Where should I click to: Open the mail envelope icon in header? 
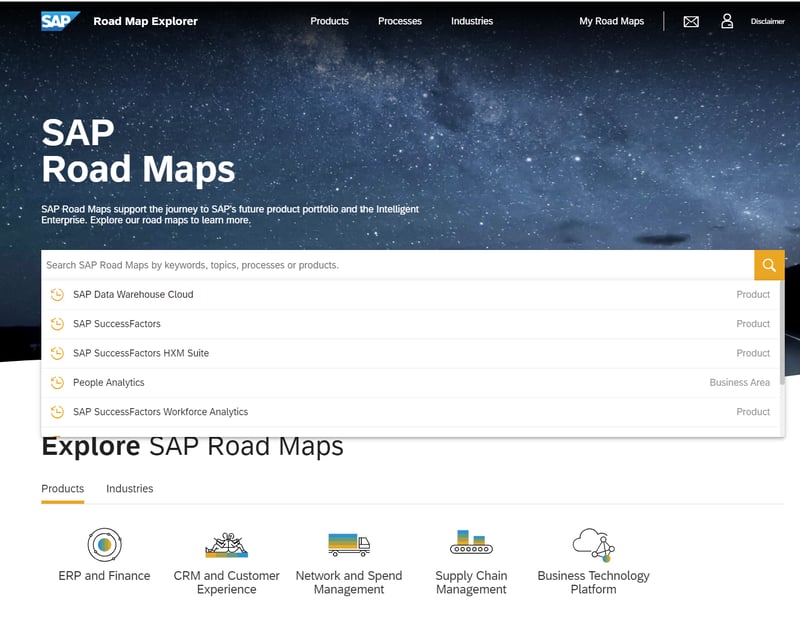coord(691,21)
